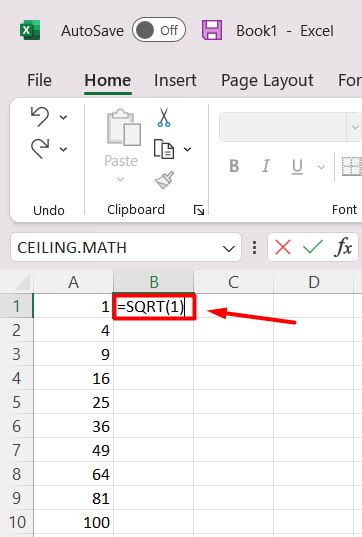Open Insert Function fx dialog
The width and height of the screenshot is (362, 537).
click(x=344, y=247)
